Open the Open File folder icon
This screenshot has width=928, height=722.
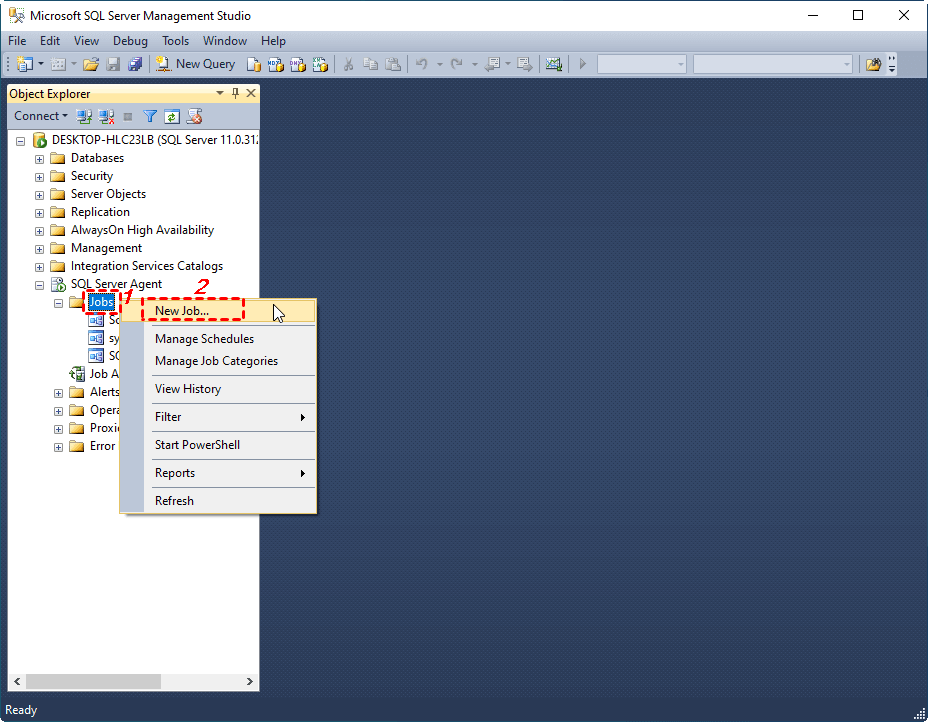[91, 64]
